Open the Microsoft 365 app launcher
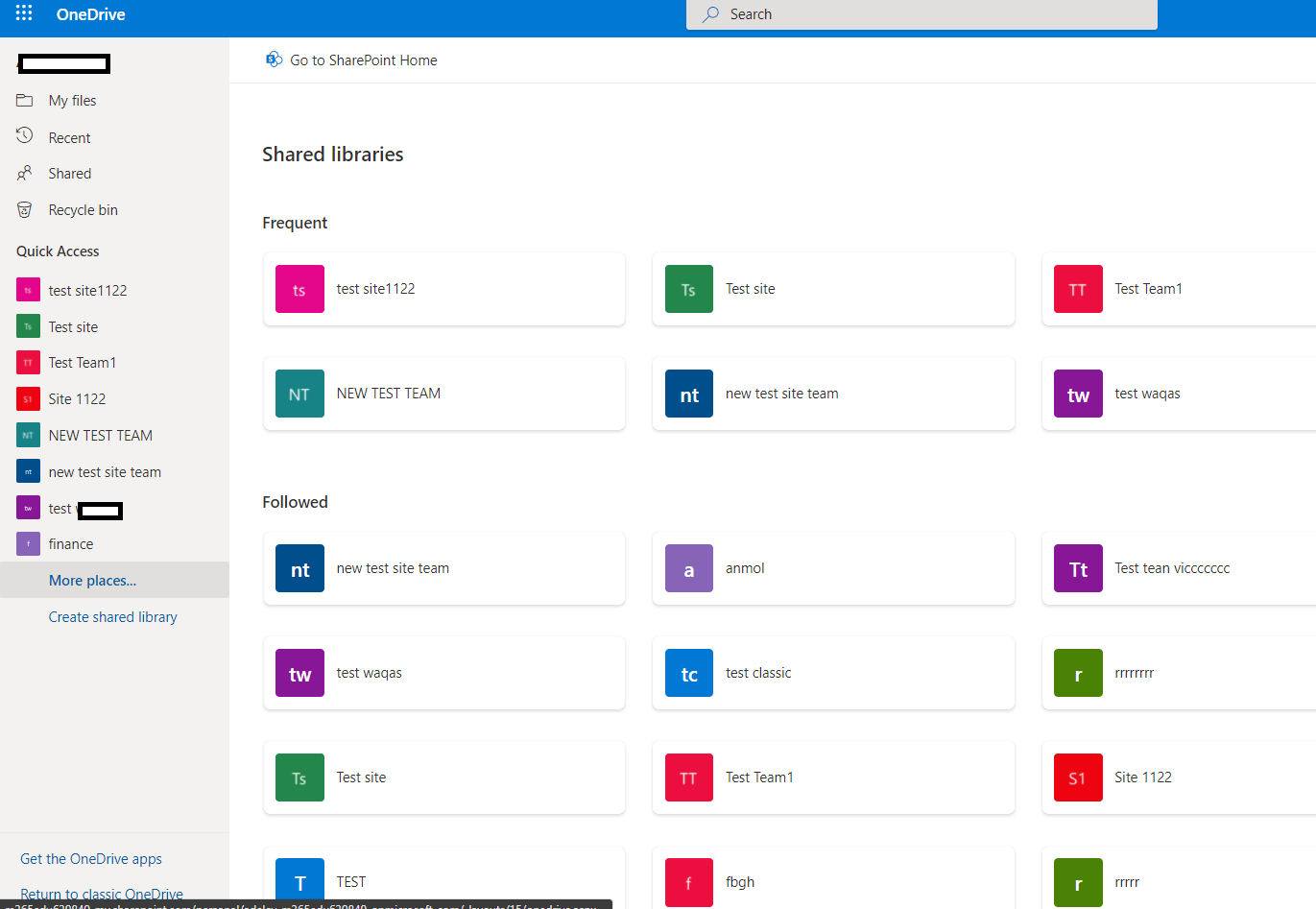1316x909 pixels. pos(23,13)
